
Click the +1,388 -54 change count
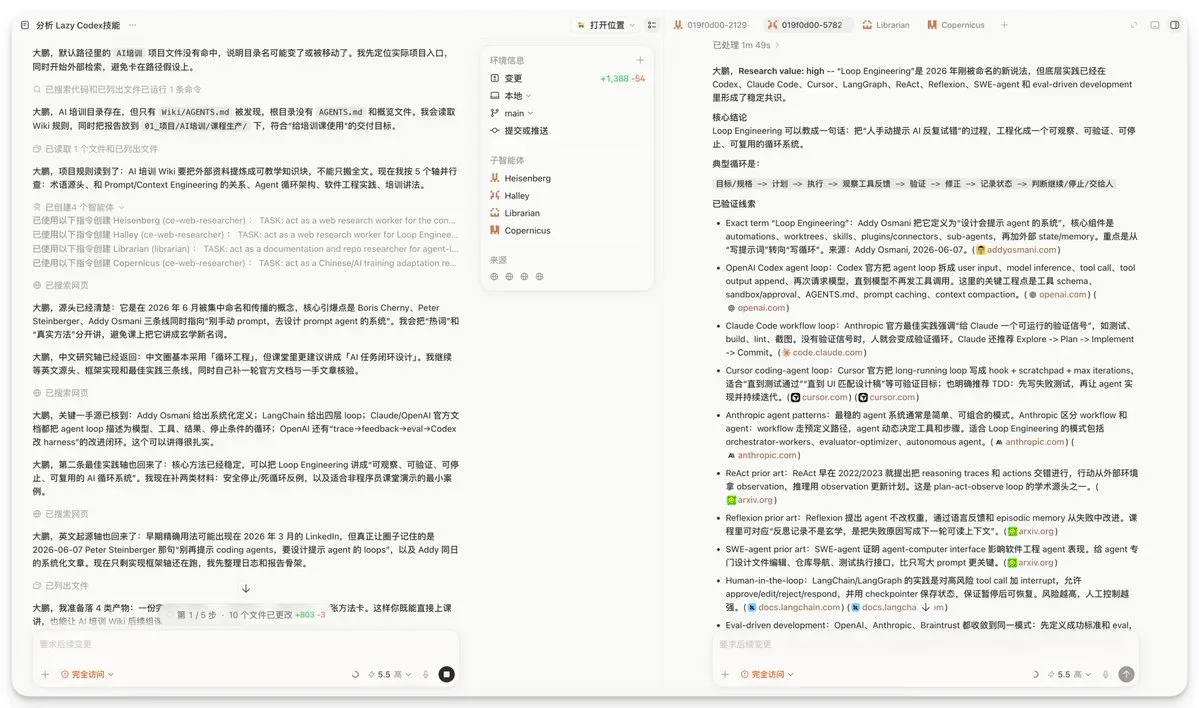622,78
